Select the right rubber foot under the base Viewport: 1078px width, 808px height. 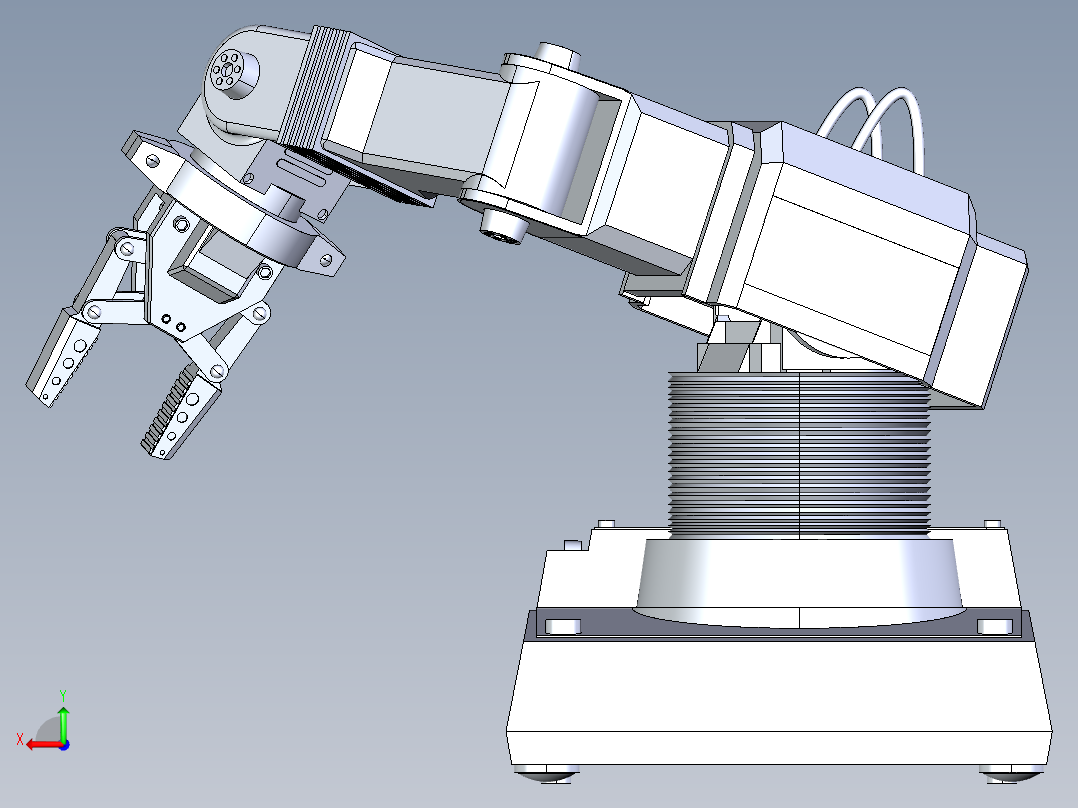tap(1012, 774)
